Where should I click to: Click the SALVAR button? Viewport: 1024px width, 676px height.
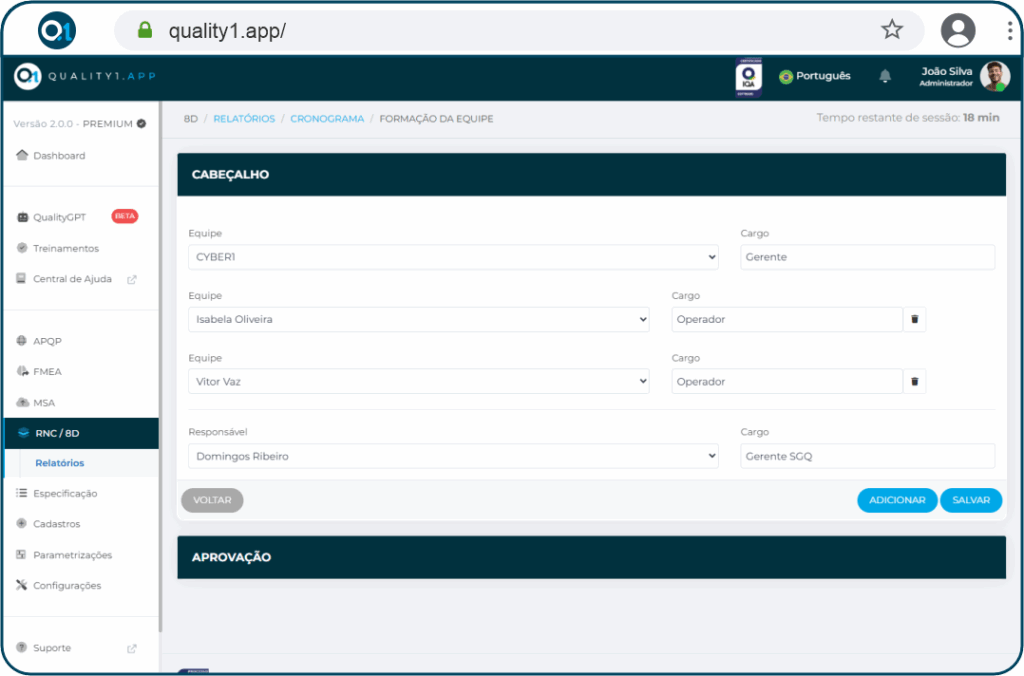click(970, 500)
